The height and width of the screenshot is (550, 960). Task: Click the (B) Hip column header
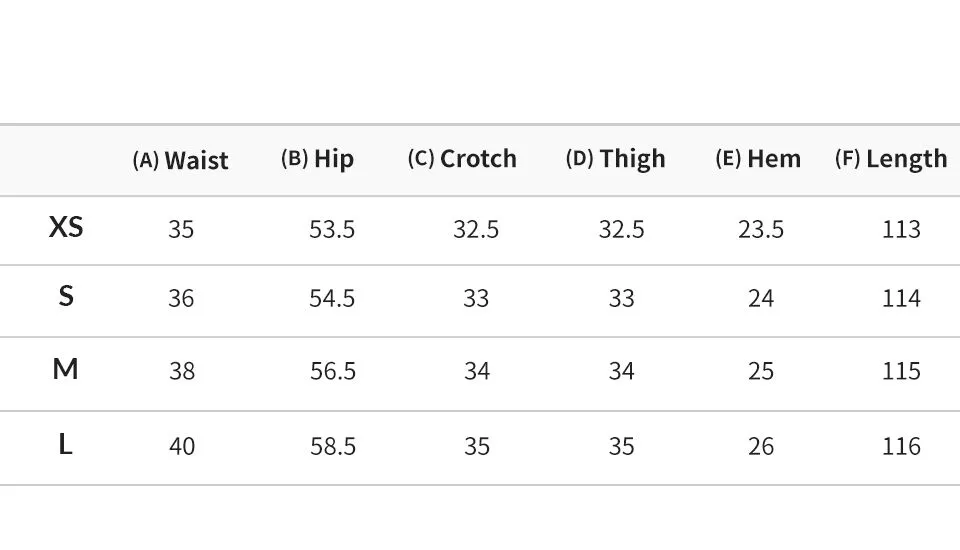click(x=317, y=159)
